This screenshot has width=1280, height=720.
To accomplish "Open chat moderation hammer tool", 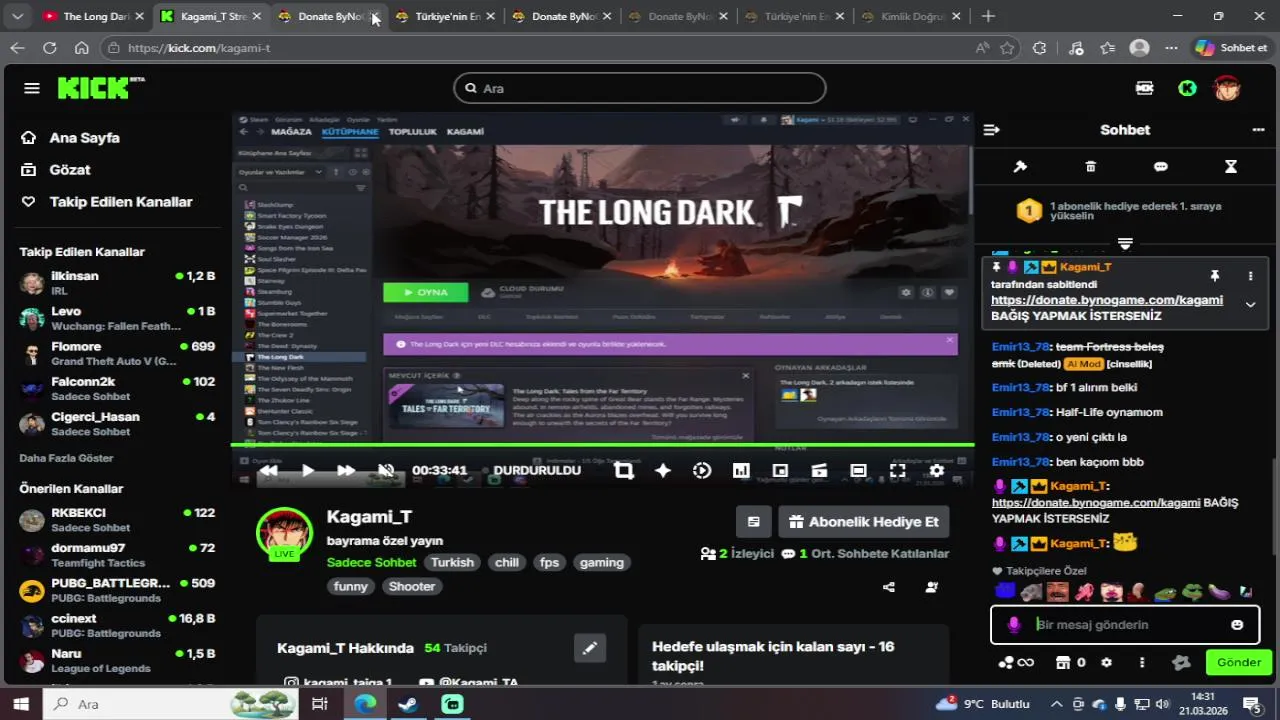I will (x=1020, y=166).
